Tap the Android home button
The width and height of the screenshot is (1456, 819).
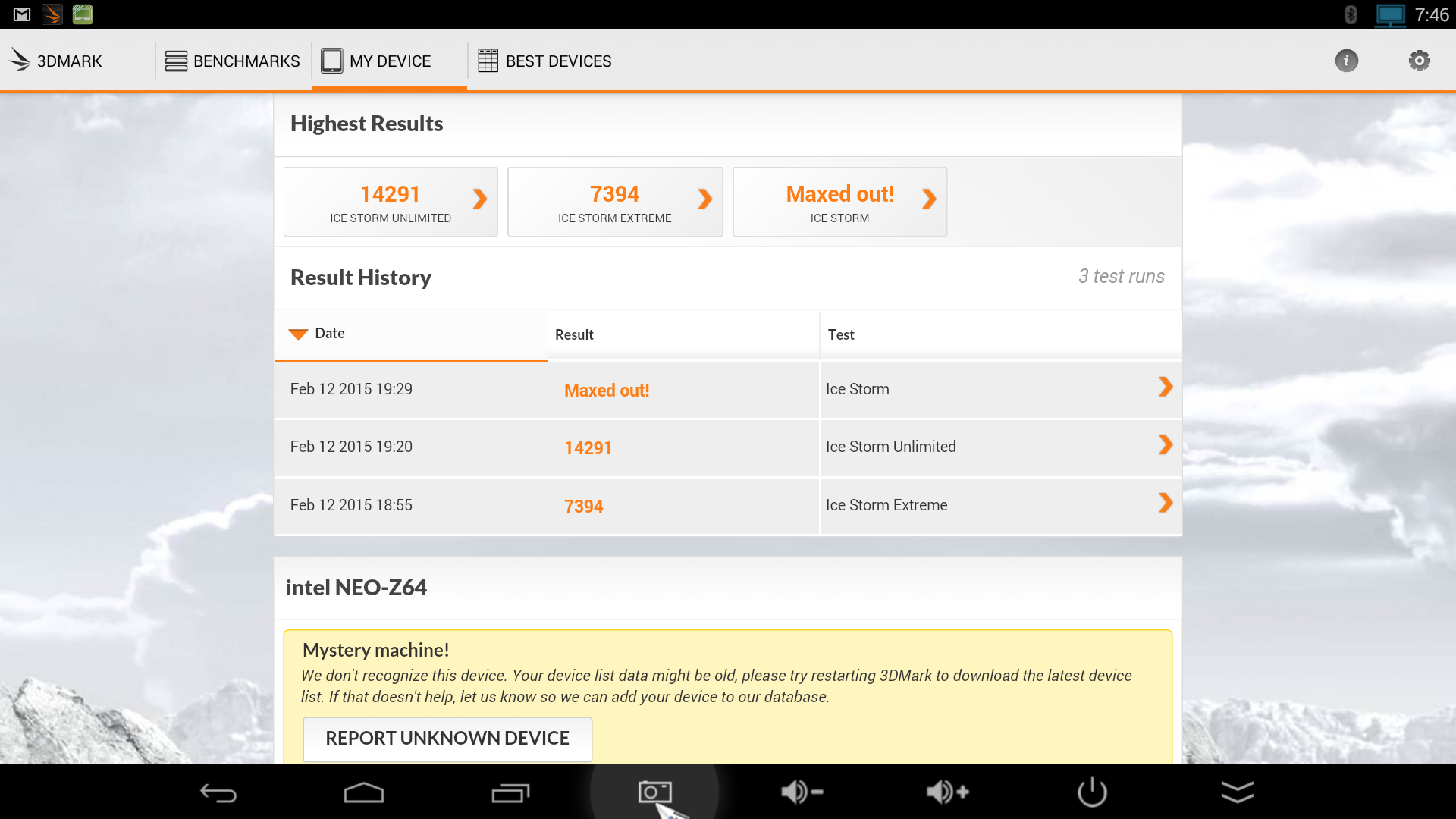tap(364, 792)
